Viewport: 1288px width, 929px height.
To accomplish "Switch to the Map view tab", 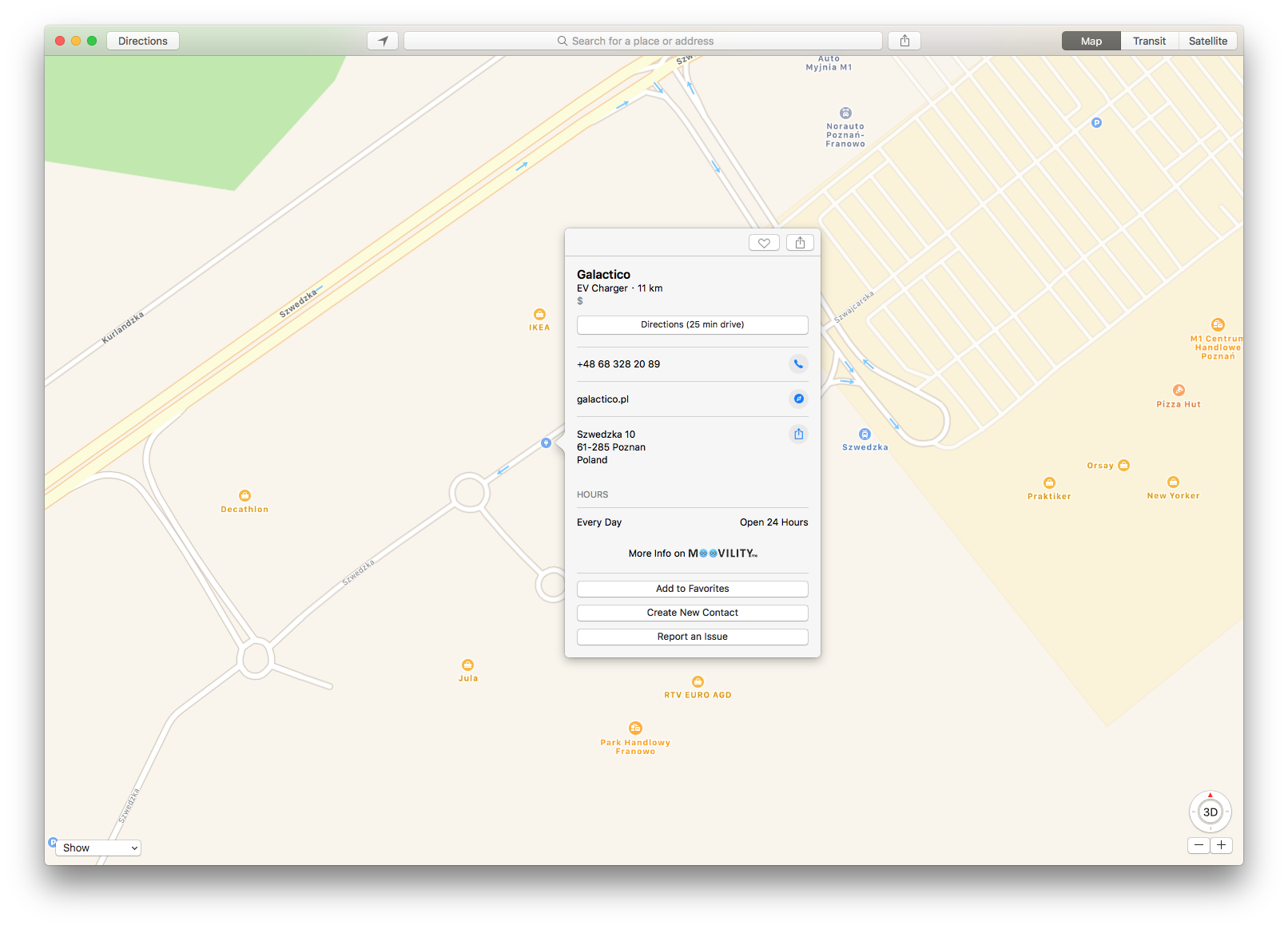I will 1091,41.
